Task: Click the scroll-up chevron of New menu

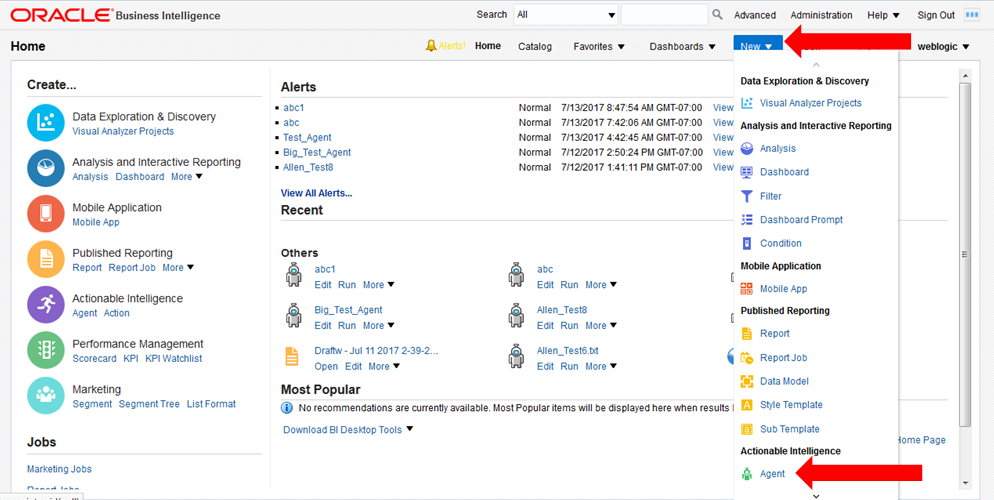Action: pyautogui.click(x=816, y=64)
